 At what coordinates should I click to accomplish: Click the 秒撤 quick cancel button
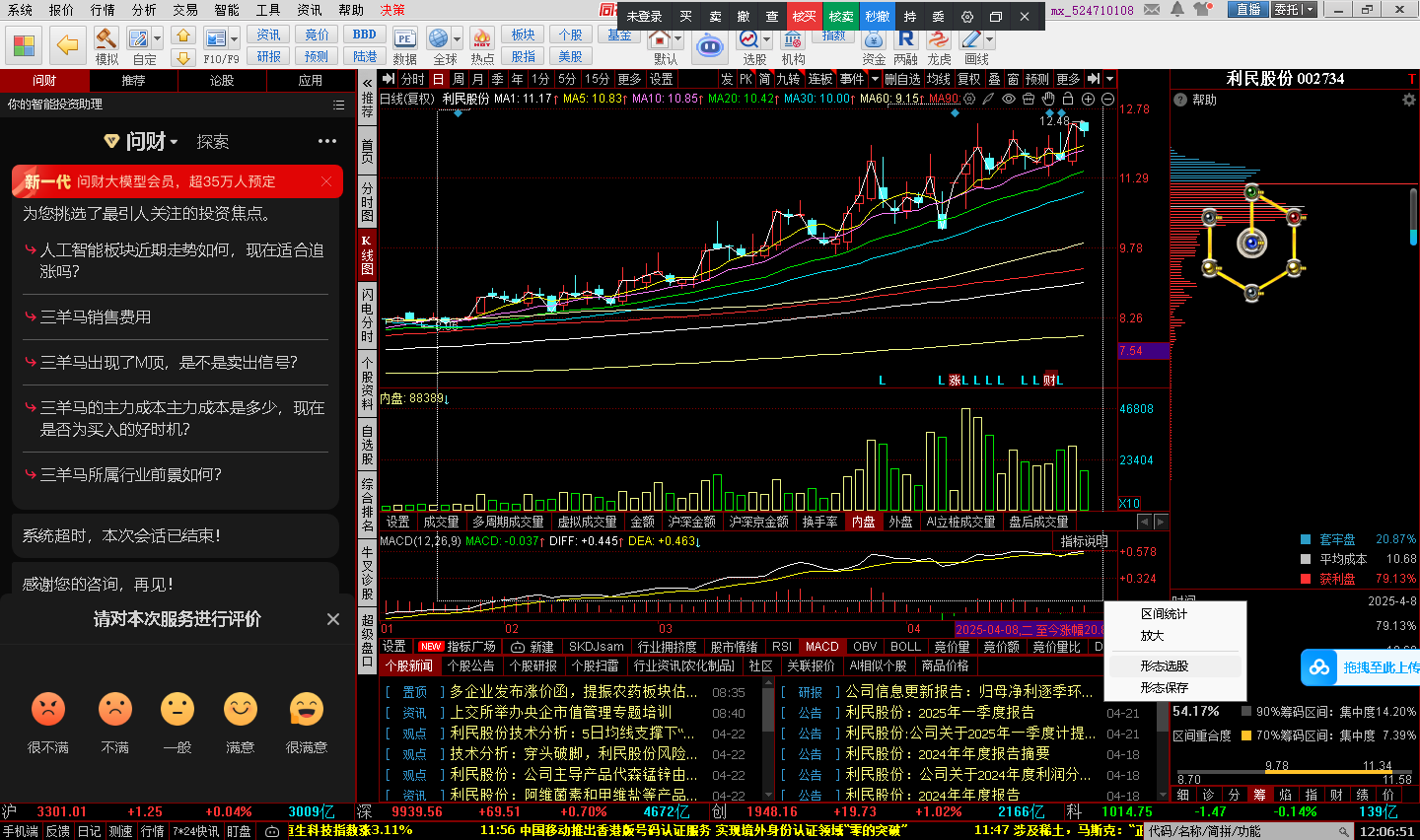pos(877,17)
